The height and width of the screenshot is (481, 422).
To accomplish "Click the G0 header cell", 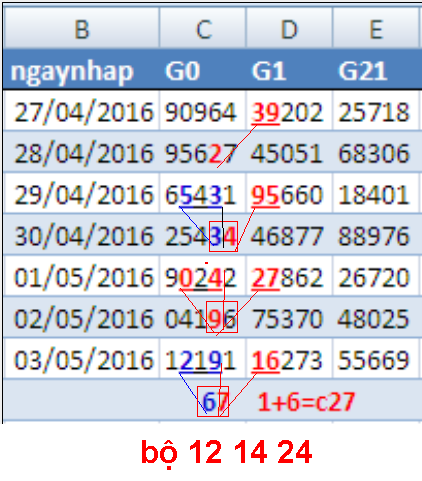I will tap(203, 70).
